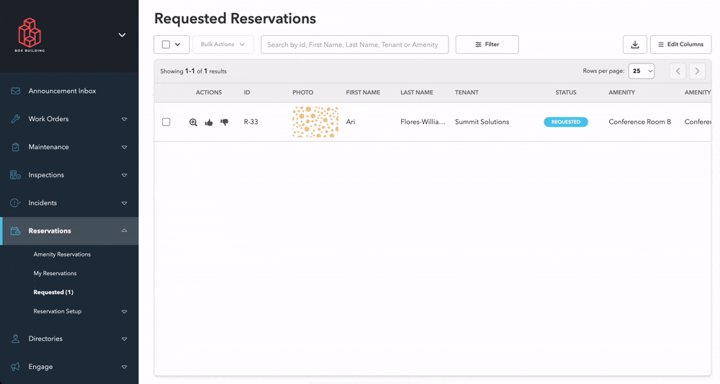This screenshot has width=720, height=384.
Task: Collapse the Reservations menu arrow
Action: [x=124, y=231]
